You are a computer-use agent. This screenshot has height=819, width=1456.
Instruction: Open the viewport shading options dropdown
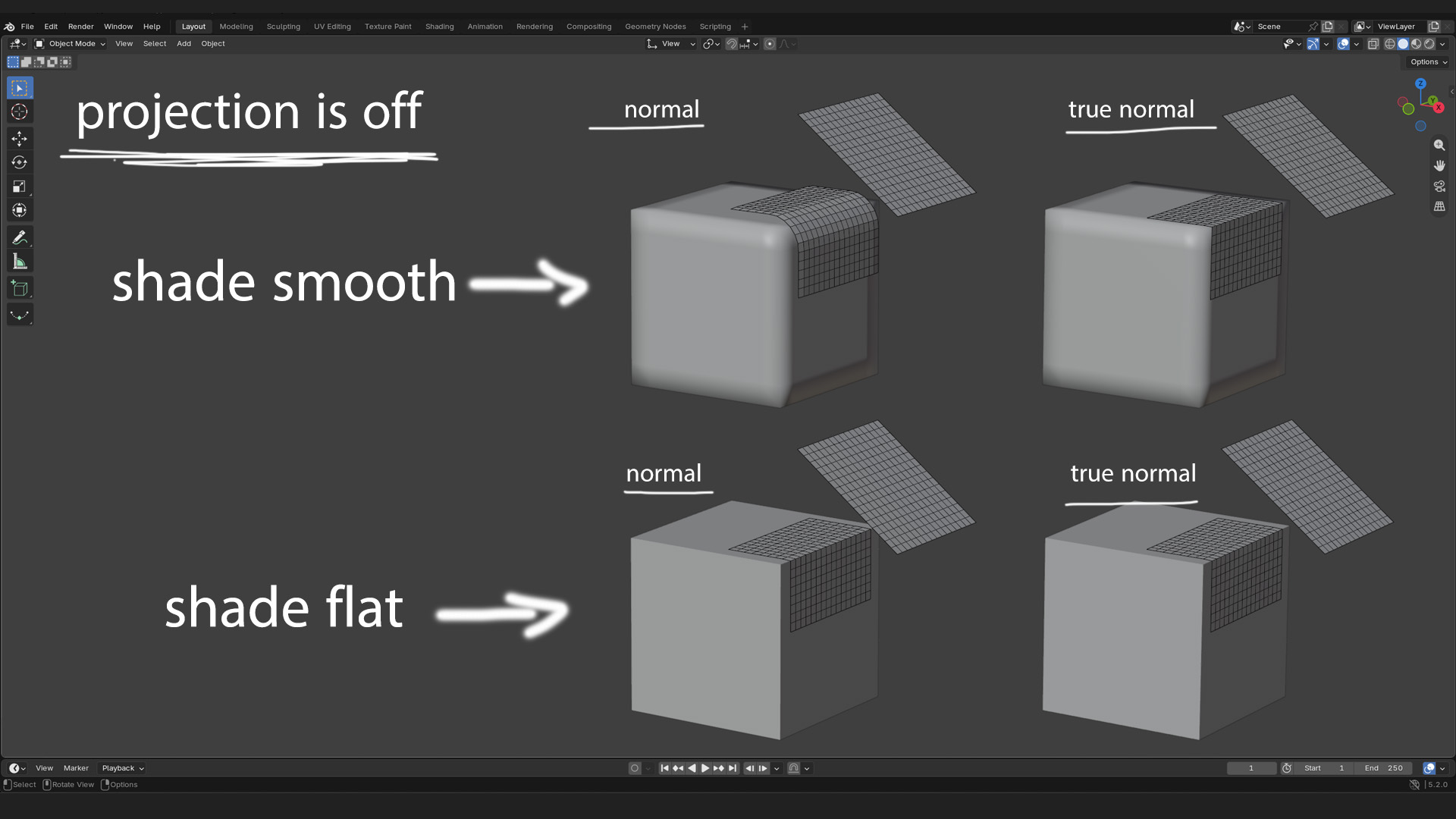[x=1443, y=44]
